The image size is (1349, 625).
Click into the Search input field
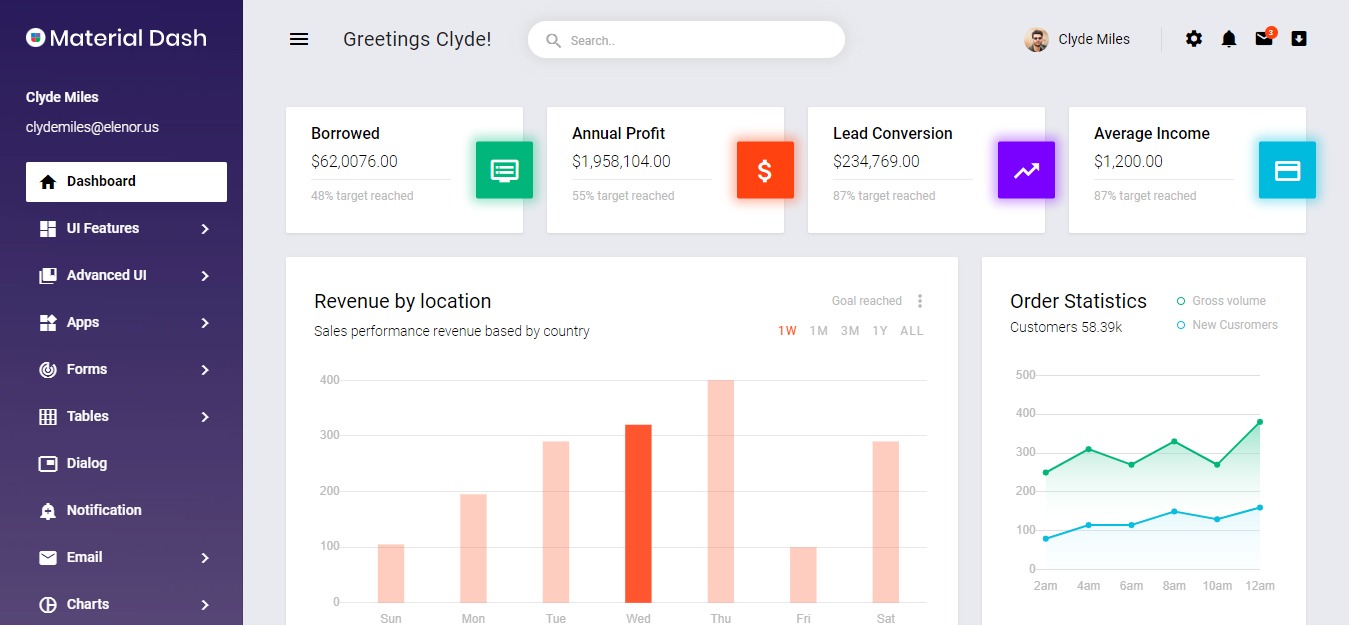click(700, 41)
